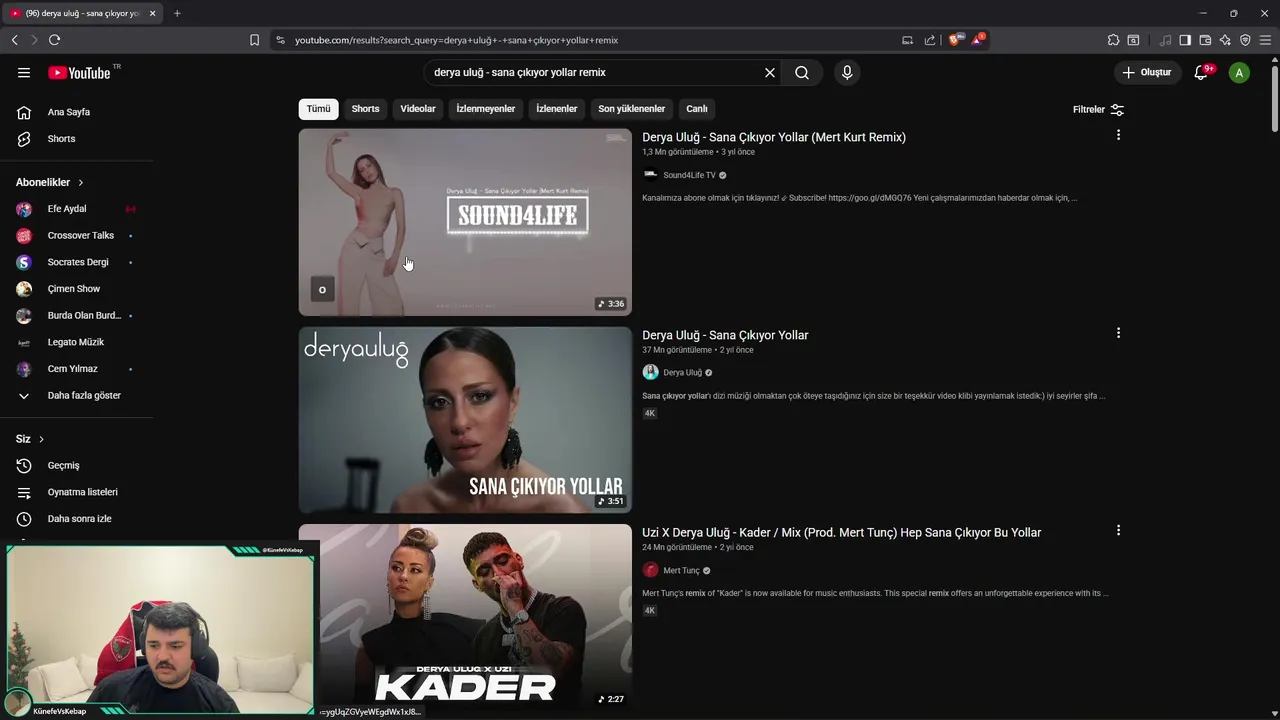Open Daha sonra izle watch later
Viewport: 1280px width, 720px height.
(78, 519)
